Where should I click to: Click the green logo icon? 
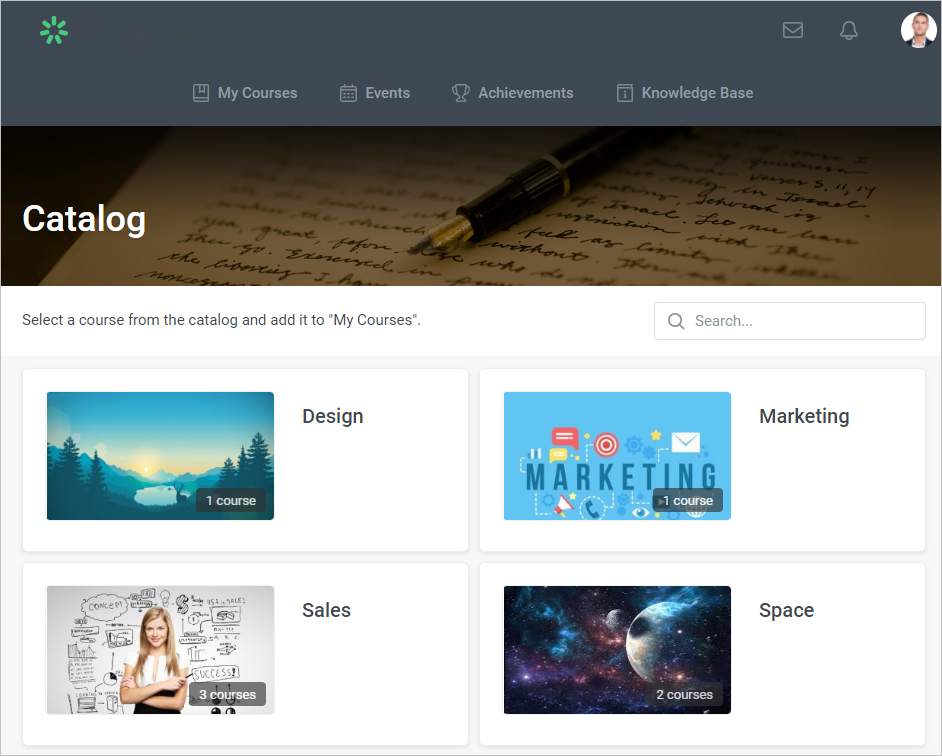click(x=54, y=31)
